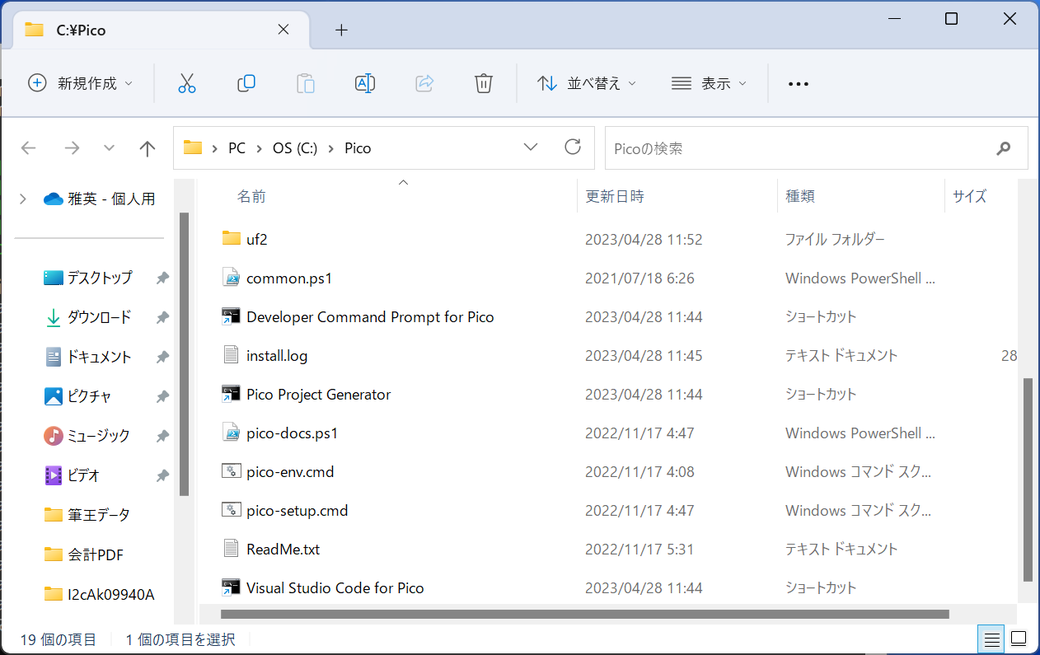Screen dimensions: 1040x655
Task: Open ダウンロード in the navigation pane
Action: click(x=99, y=318)
